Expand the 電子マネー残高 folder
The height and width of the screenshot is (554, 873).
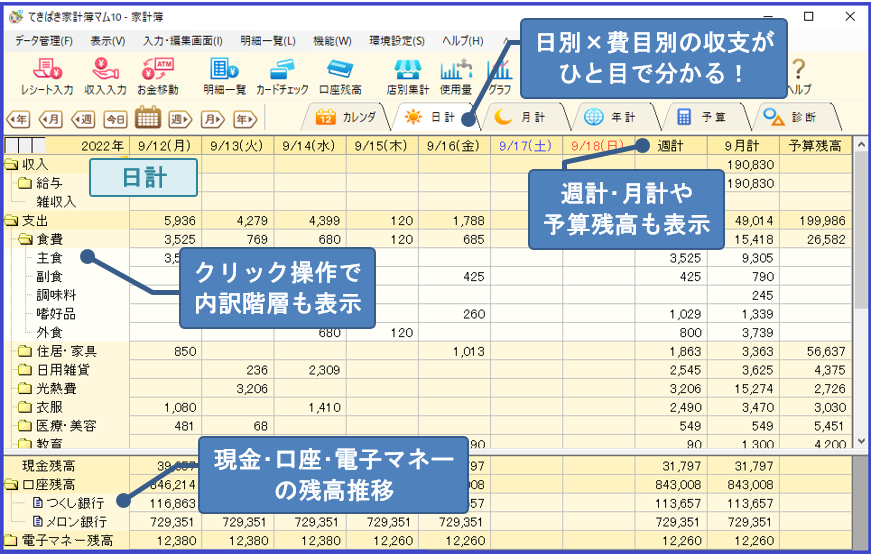point(11,541)
